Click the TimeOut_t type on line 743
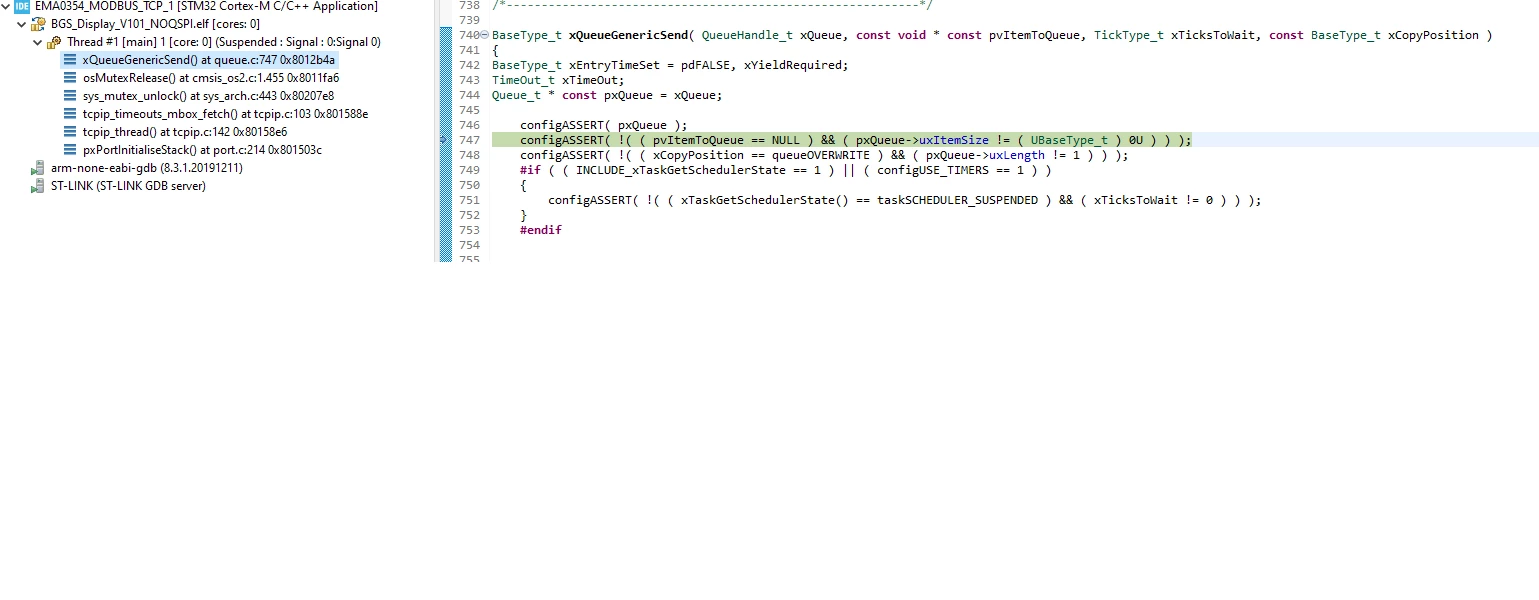1539x600 pixels. pyautogui.click(x=523, y=80)
